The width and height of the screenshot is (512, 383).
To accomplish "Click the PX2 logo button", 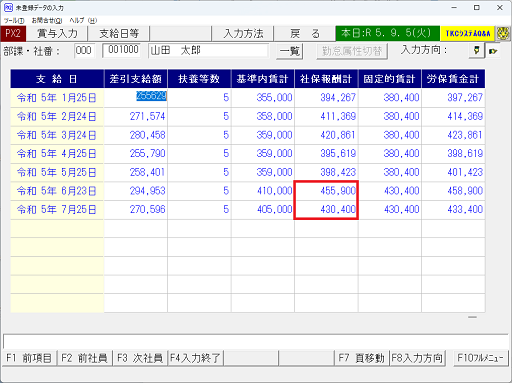I will pyautogui.click(x=13, y=34).
